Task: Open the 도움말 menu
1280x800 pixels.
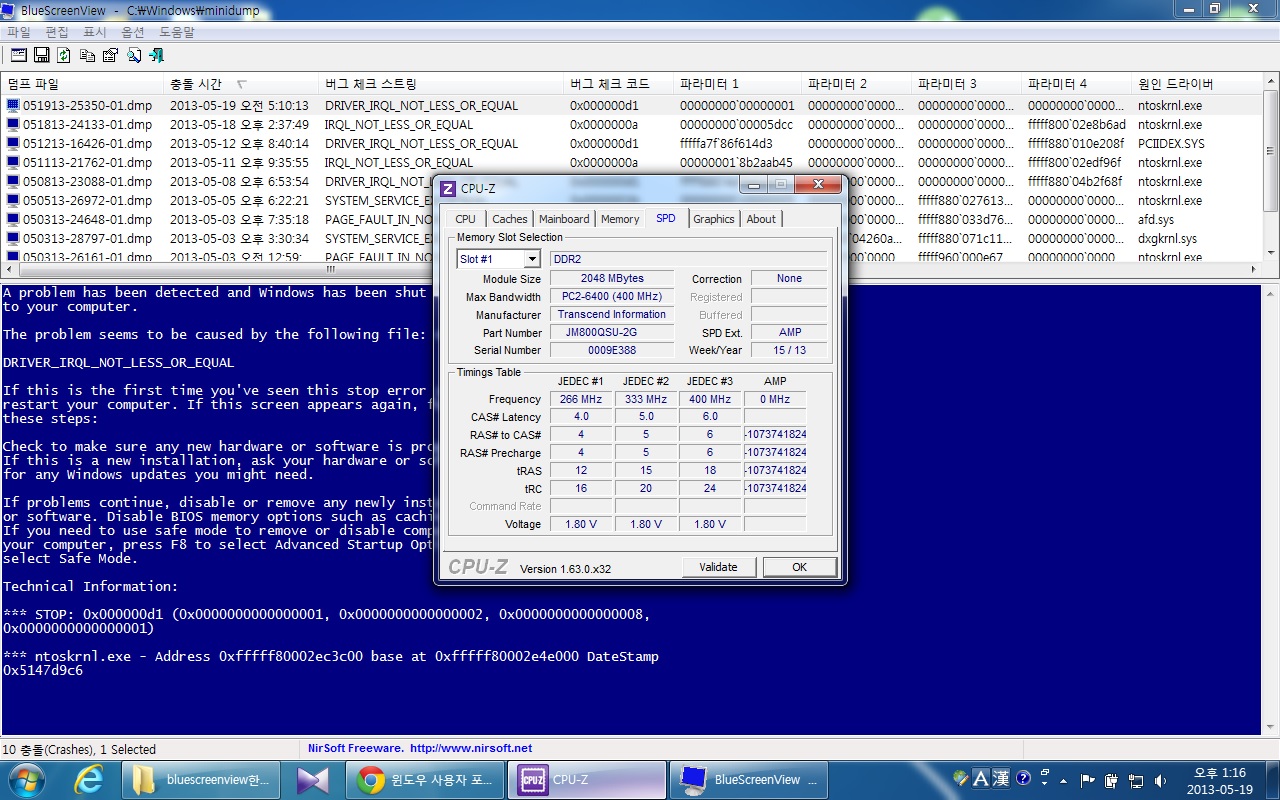Action: point(177,32)
